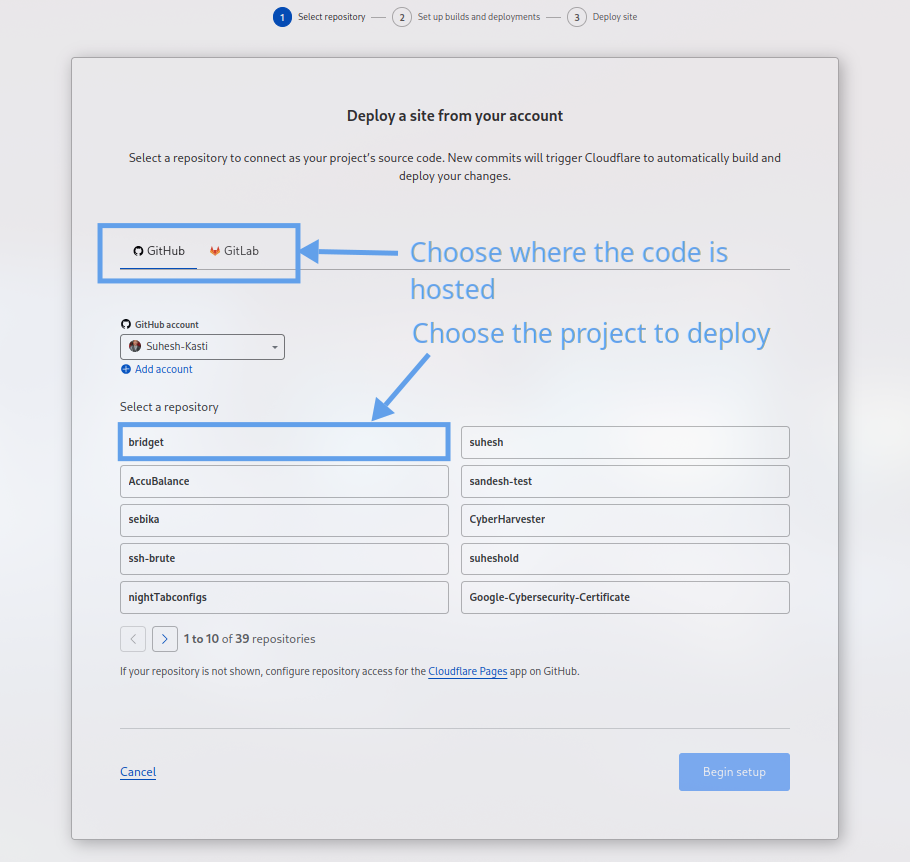The height and width of the screenshot is (862, 910).
Task: Go to the next page of repositories
Action: [164, 638]
